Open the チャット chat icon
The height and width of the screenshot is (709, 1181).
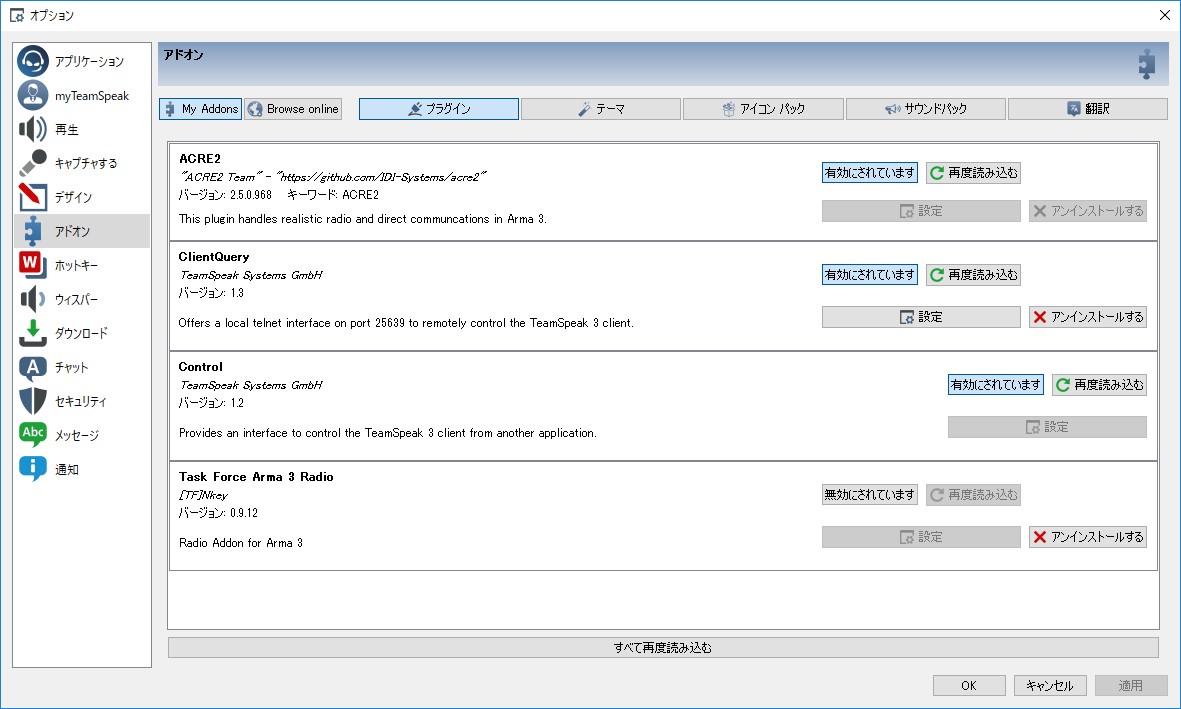pos(32,368)
